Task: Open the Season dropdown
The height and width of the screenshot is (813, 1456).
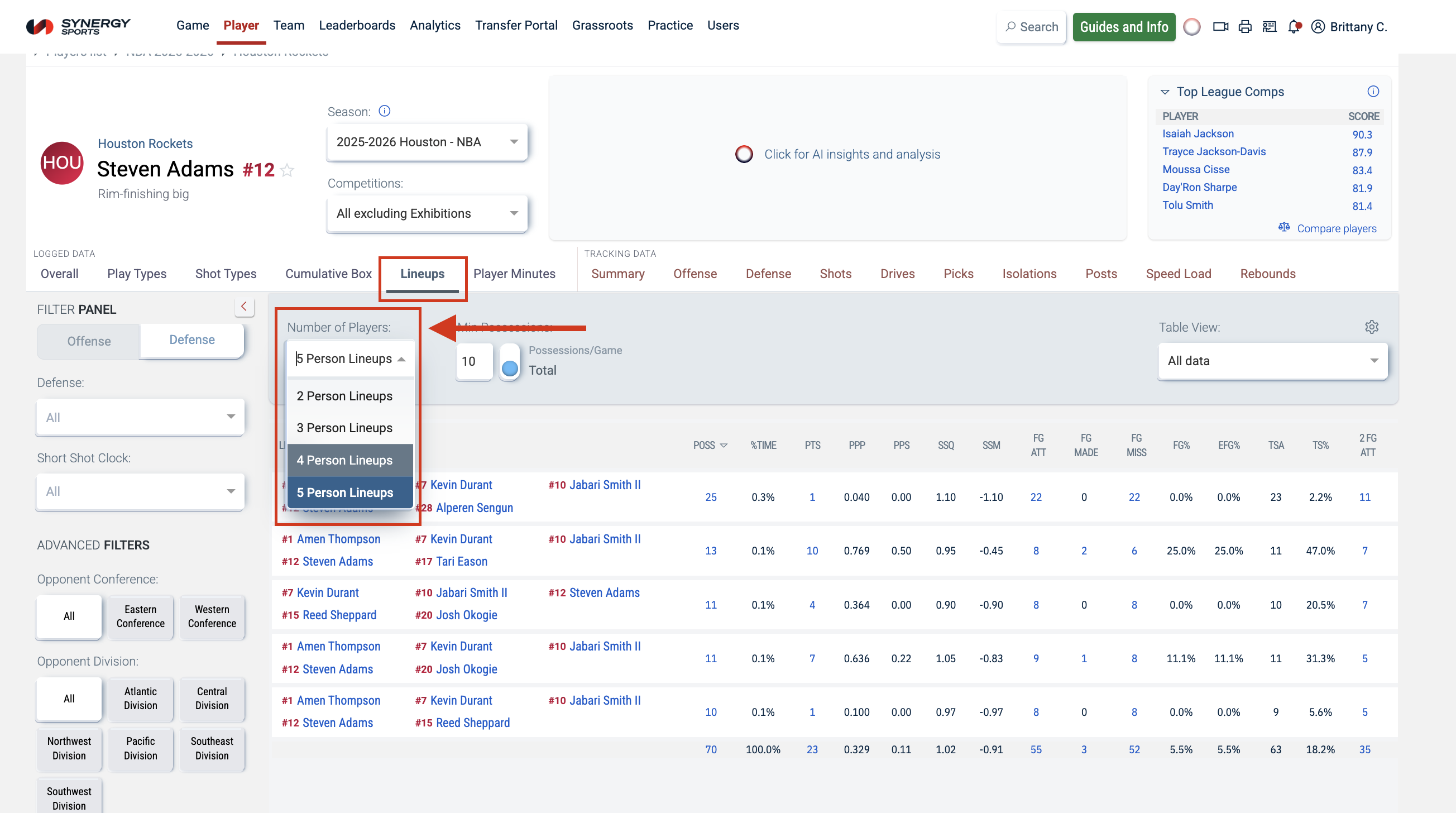Action: [427, 142]
